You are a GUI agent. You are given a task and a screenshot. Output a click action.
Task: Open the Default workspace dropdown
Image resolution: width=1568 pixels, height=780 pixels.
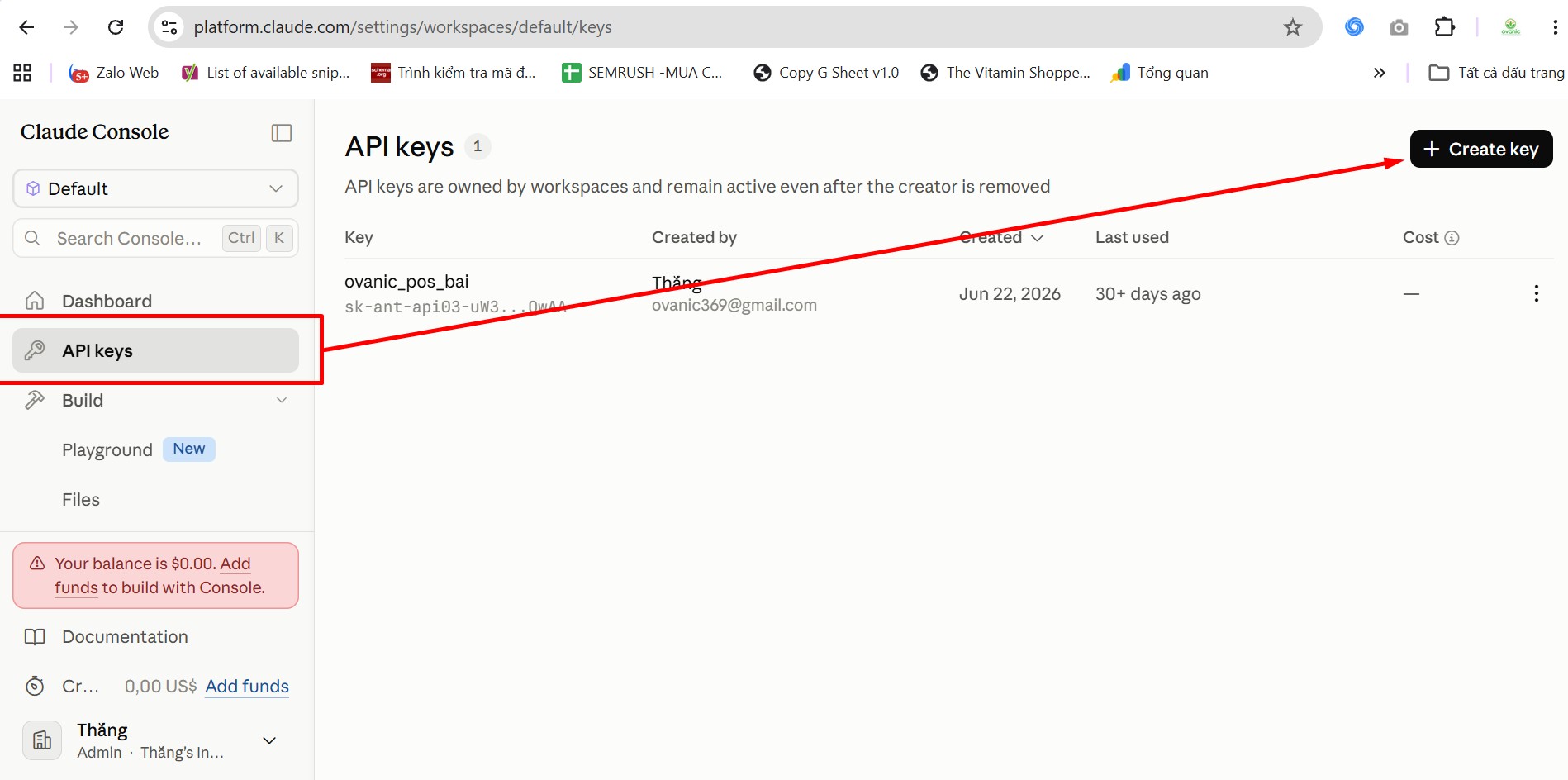tap(155, 188)
